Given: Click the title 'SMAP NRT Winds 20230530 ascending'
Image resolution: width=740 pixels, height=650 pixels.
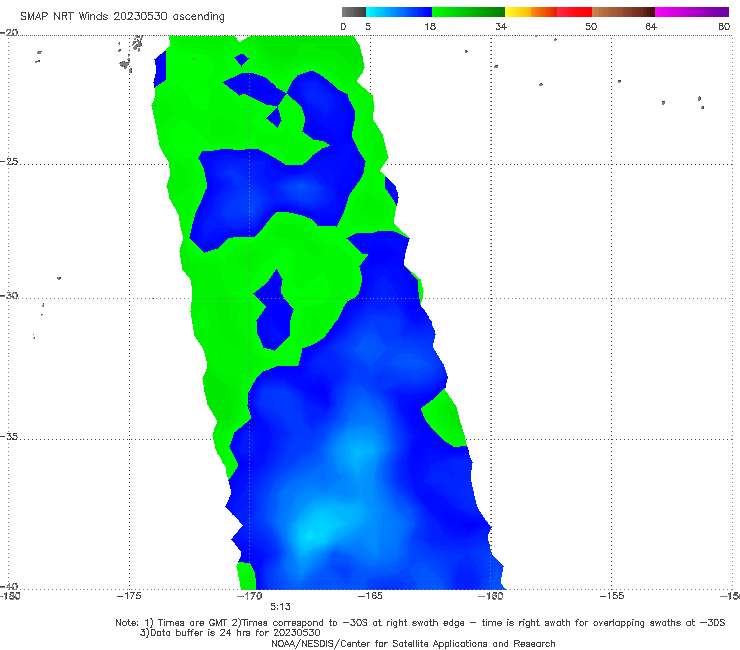Looking at the screenshot, I should pyautogui.click(x=122, y=17).
